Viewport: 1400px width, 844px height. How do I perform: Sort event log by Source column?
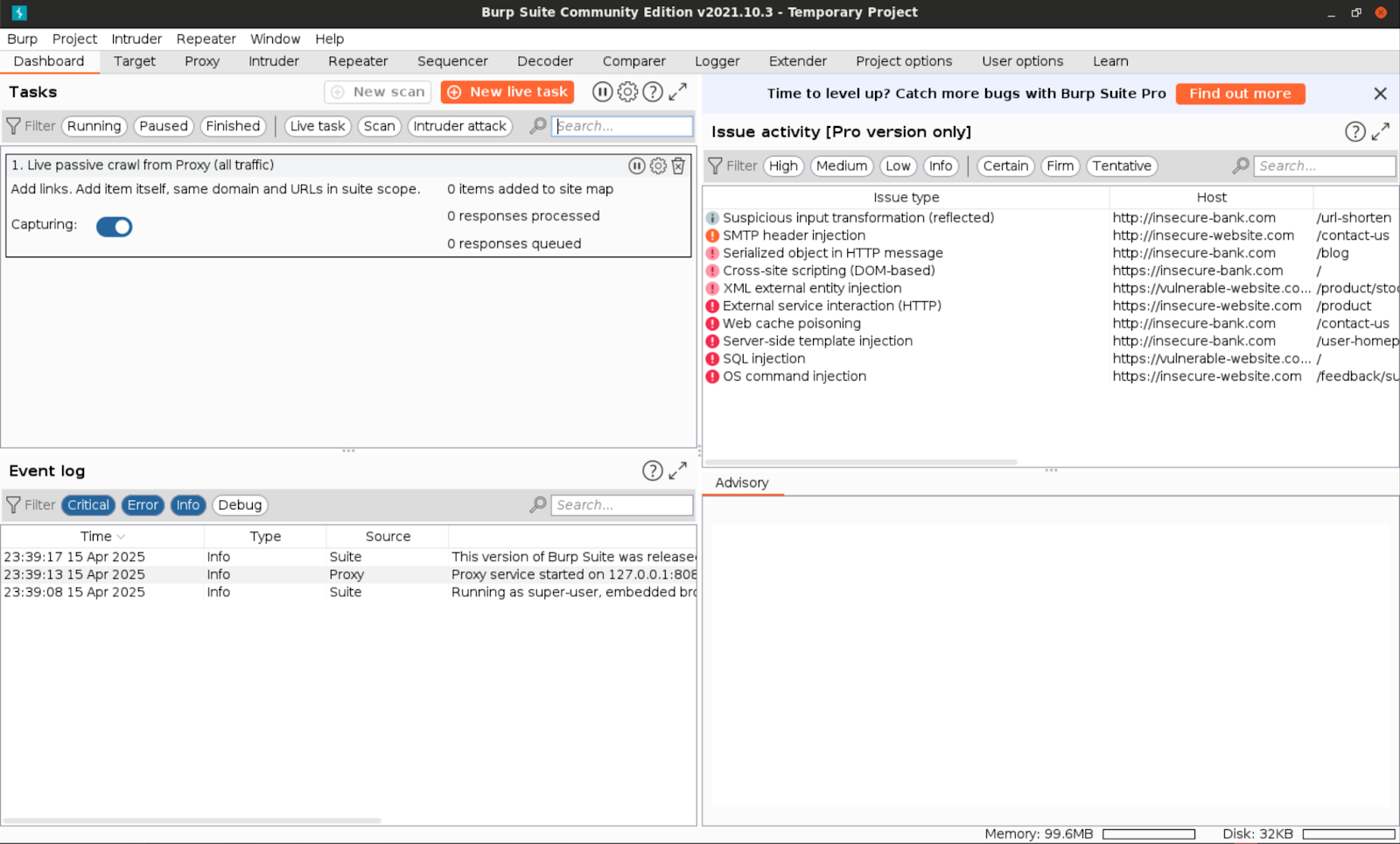point(388,537)
